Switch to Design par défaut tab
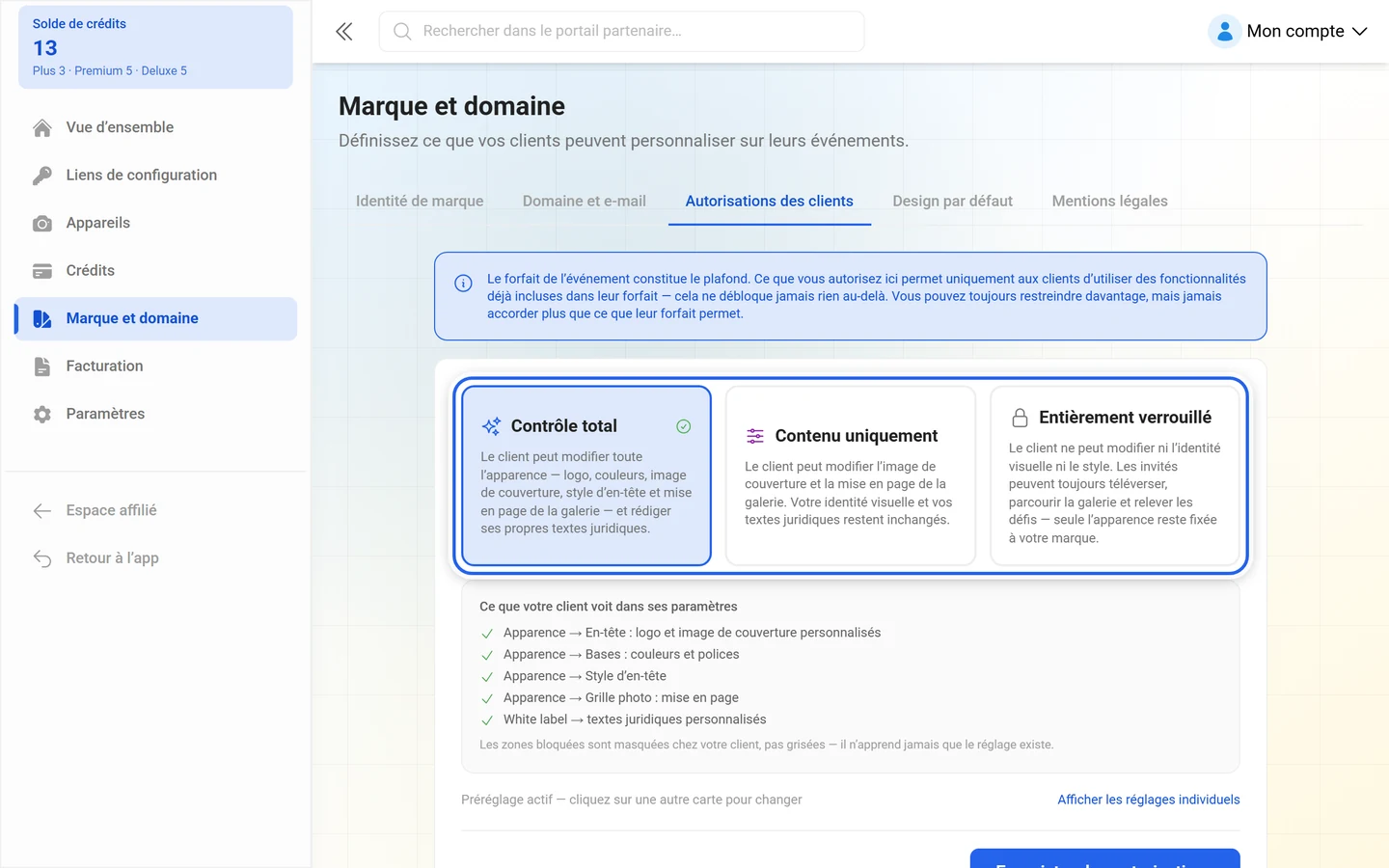 pyautogui.click(x=953, y=201)
